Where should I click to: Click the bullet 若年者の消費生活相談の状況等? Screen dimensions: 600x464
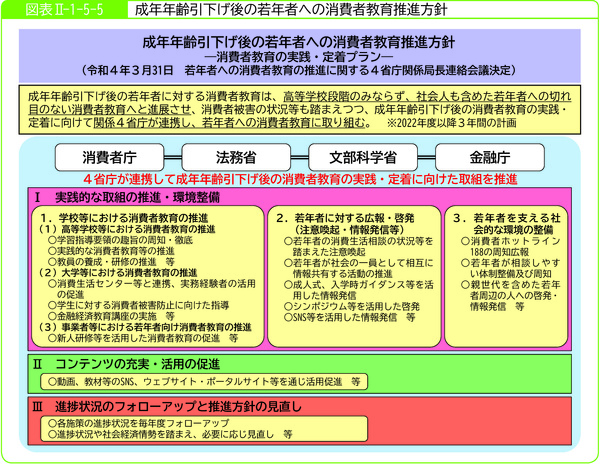359,246
